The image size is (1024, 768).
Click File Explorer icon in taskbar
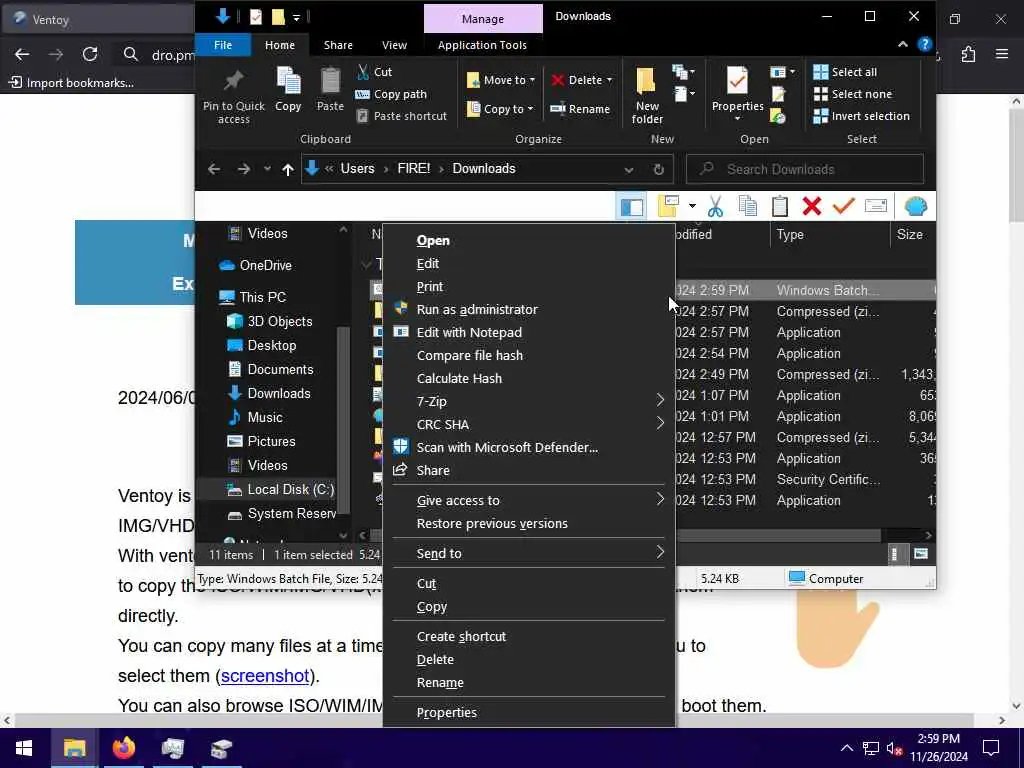(x=74, y=748)
